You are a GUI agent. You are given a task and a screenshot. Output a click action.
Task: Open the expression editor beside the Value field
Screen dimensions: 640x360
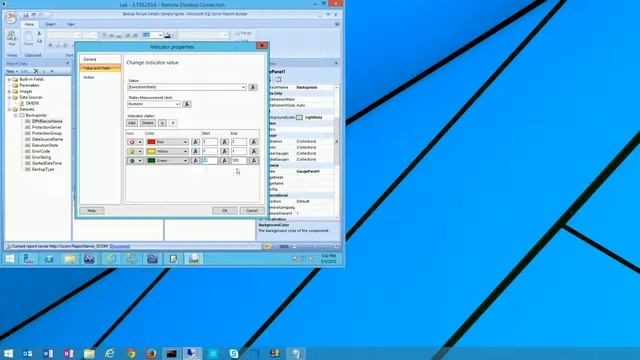pyautogui.click(x=253, y=87)
